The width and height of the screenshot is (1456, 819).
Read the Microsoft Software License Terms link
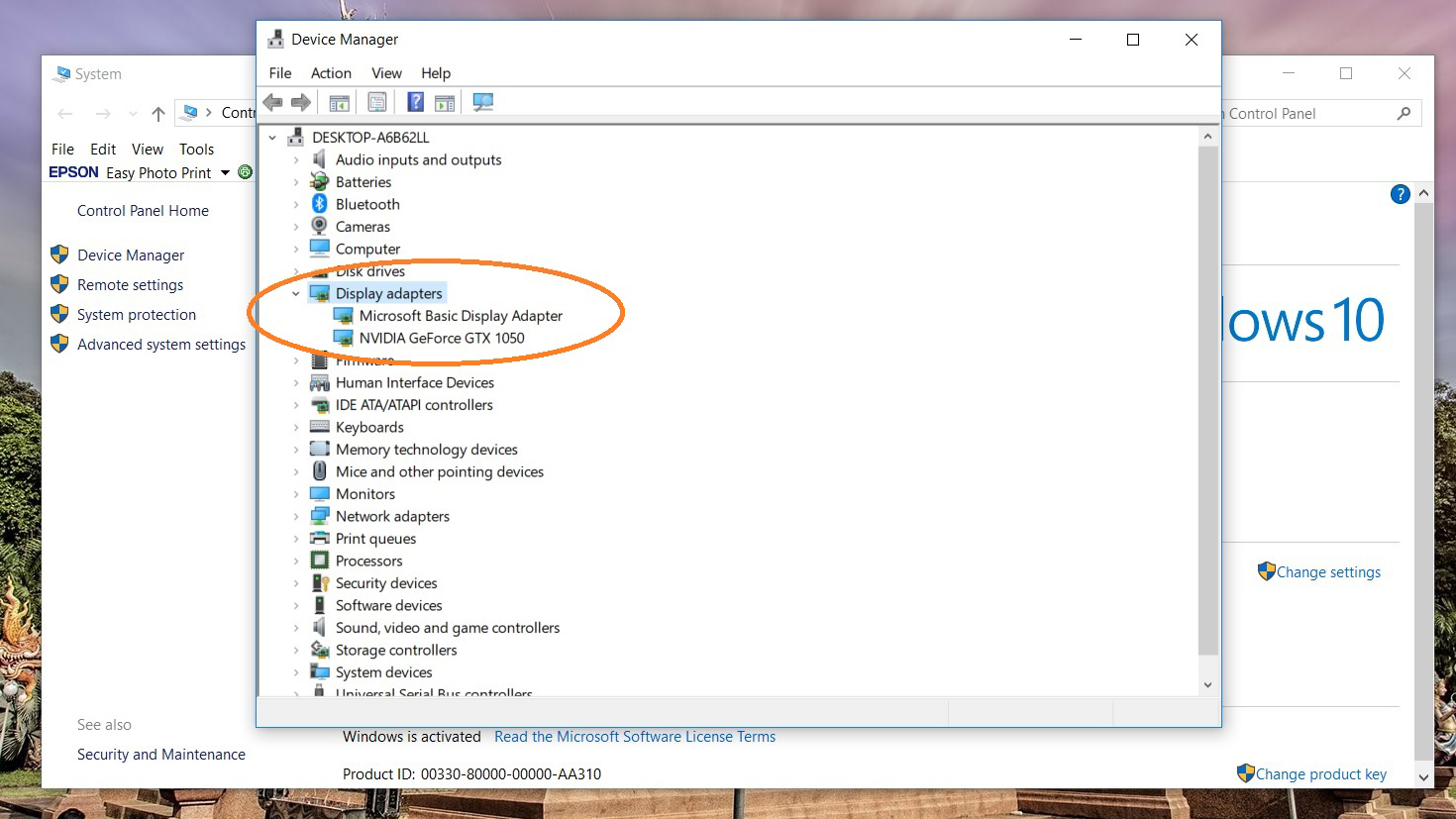(635, 737)
